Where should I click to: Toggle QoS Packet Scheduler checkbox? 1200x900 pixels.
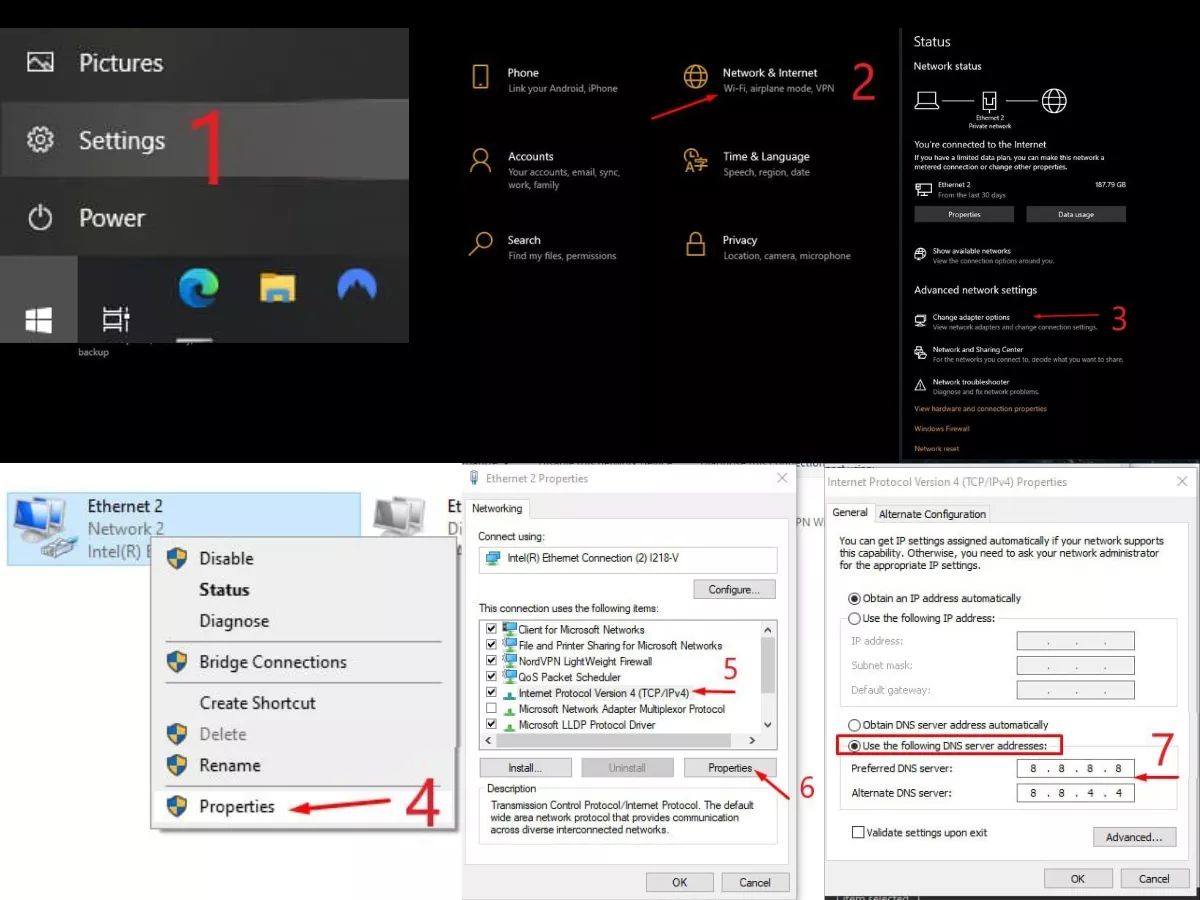tap(490, 677)
